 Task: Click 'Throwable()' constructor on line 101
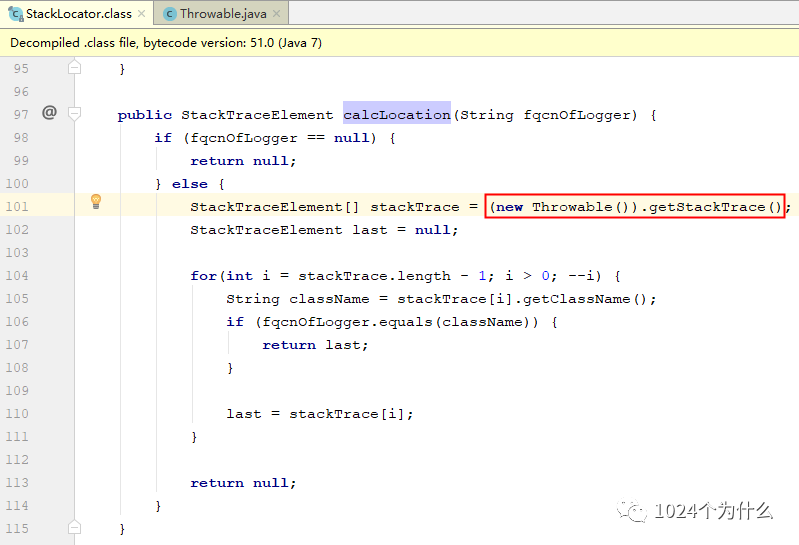pos(582,207)
